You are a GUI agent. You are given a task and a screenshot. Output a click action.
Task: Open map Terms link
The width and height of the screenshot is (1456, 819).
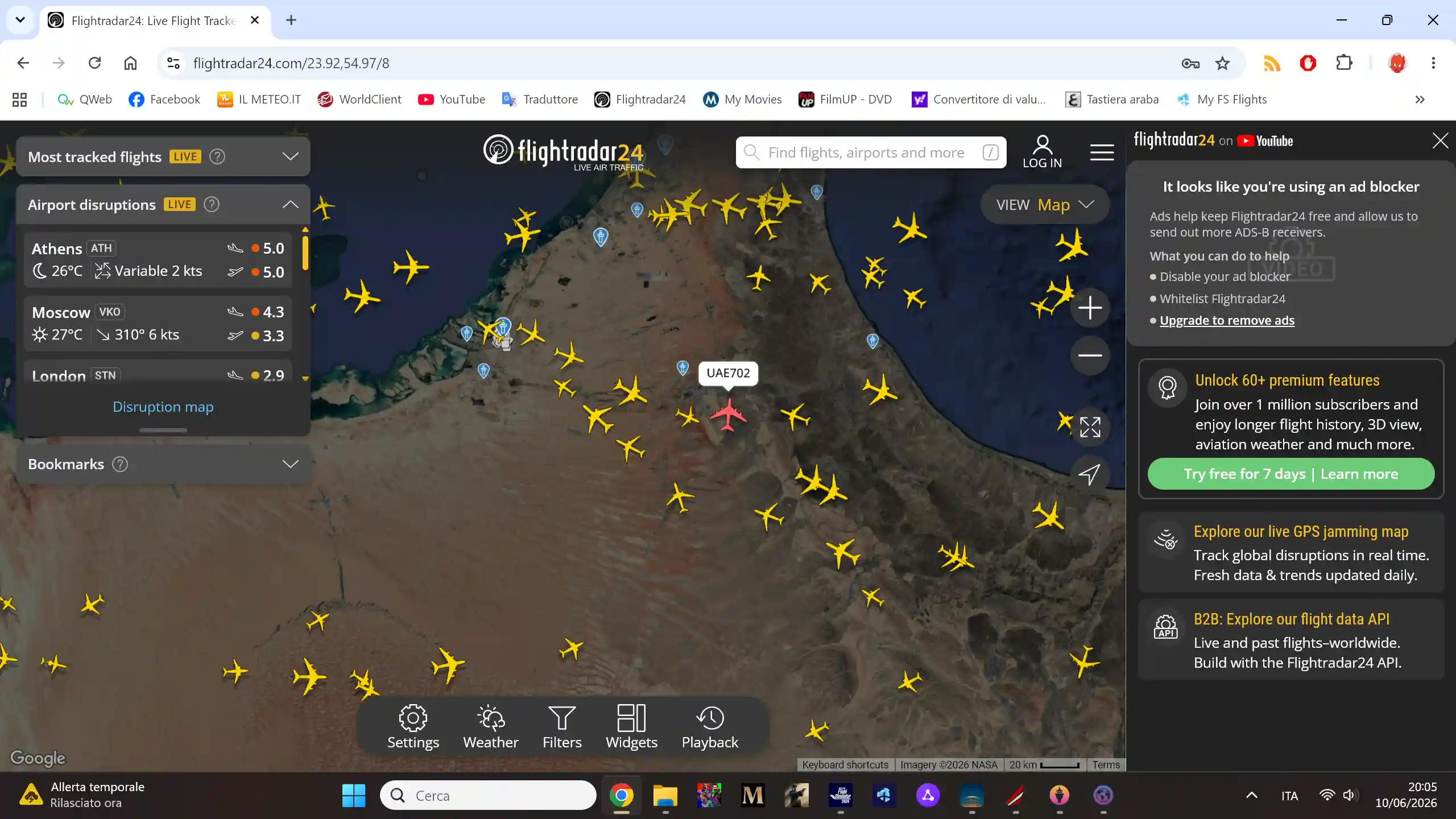[x=1106, y=765]
